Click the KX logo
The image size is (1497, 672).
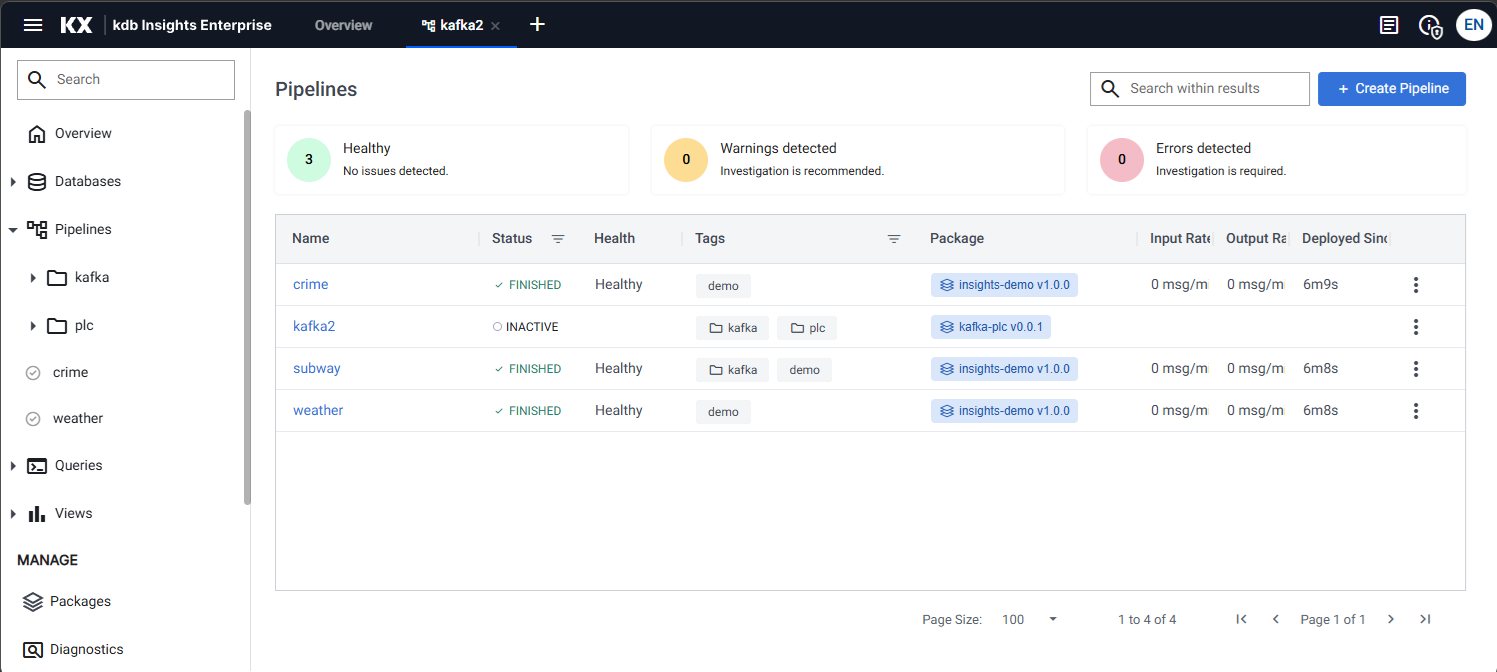coord(76,25)
